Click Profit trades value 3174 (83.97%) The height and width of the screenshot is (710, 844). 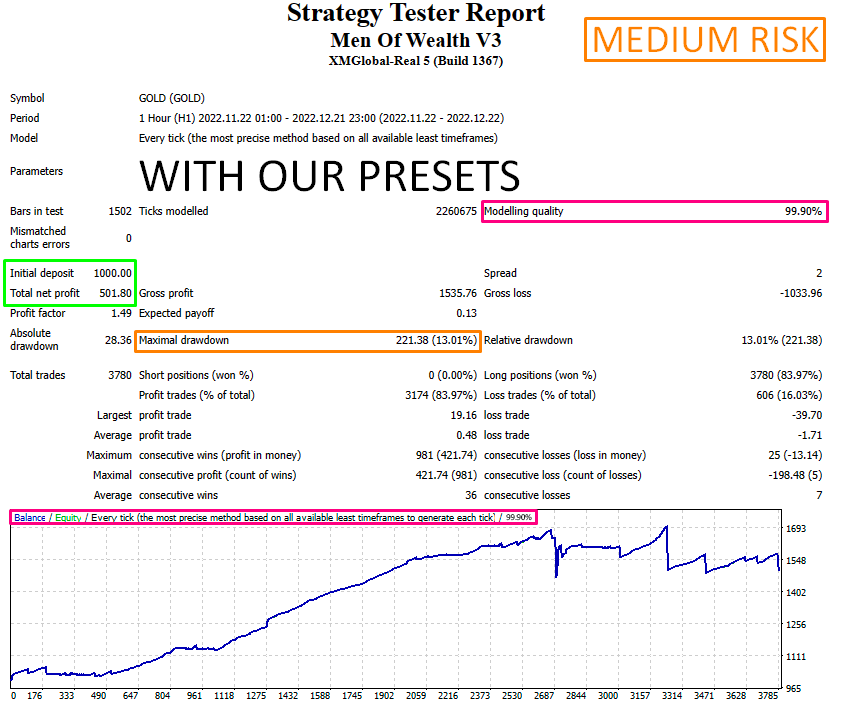pos(441,395)
